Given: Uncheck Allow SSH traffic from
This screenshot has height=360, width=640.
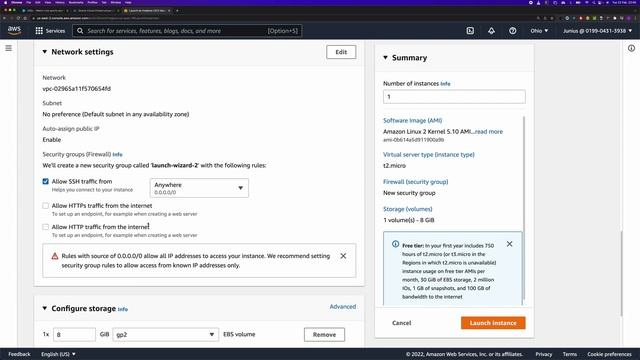Looking at the screenshot, I should tap(46, 181).
